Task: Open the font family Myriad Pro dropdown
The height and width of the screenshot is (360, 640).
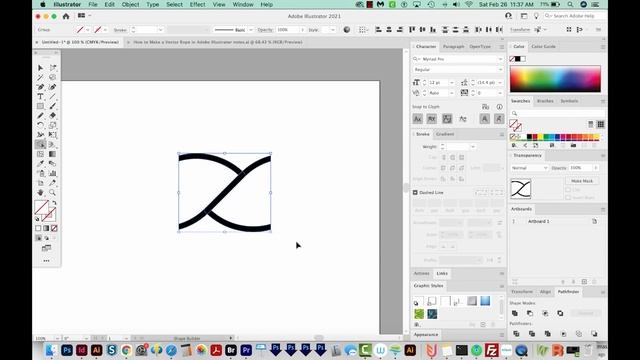Action: pos(500,59)
